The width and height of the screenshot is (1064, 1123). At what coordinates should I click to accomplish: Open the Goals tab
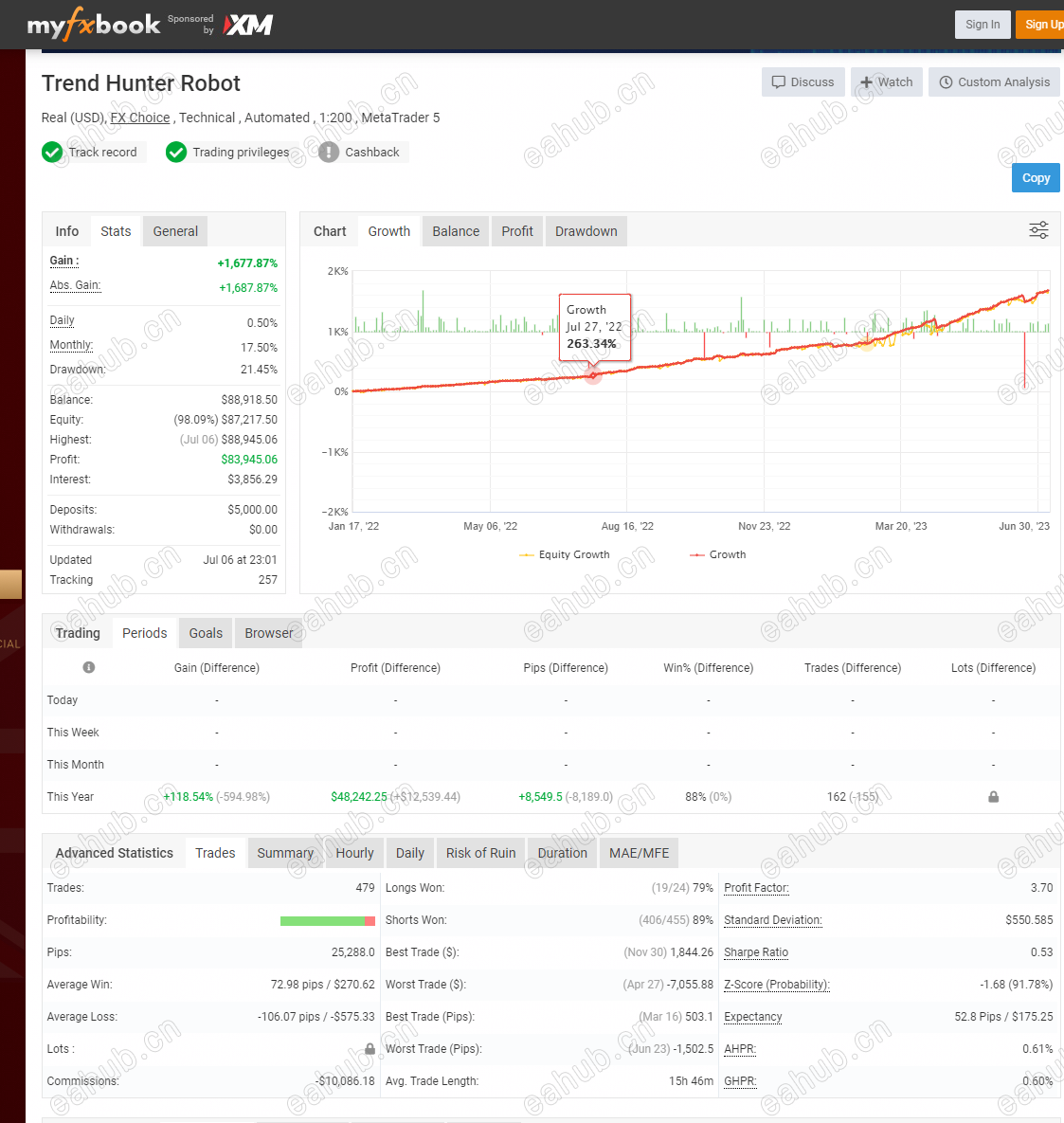coord(206,633)
